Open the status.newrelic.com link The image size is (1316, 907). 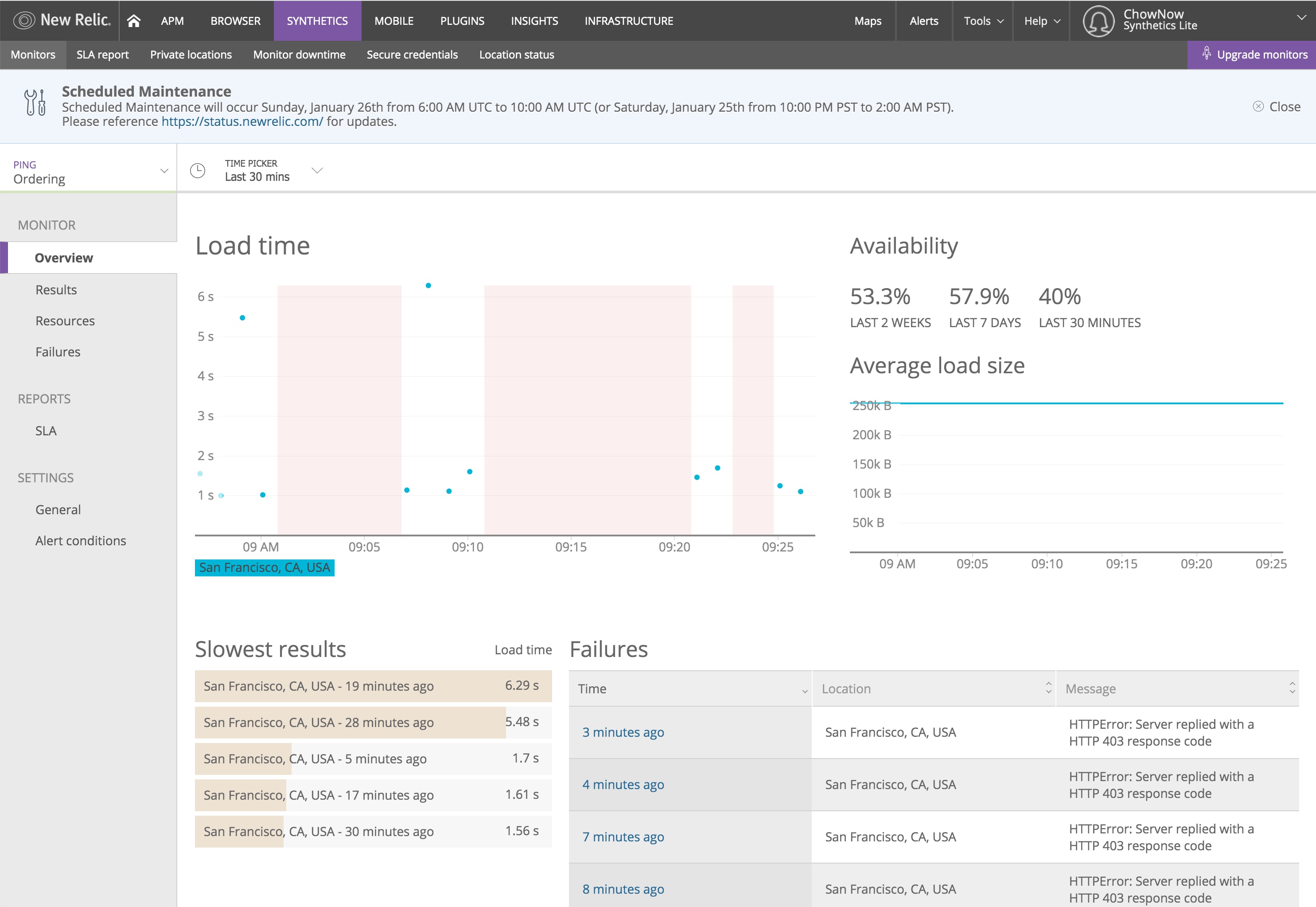point(242,121)
